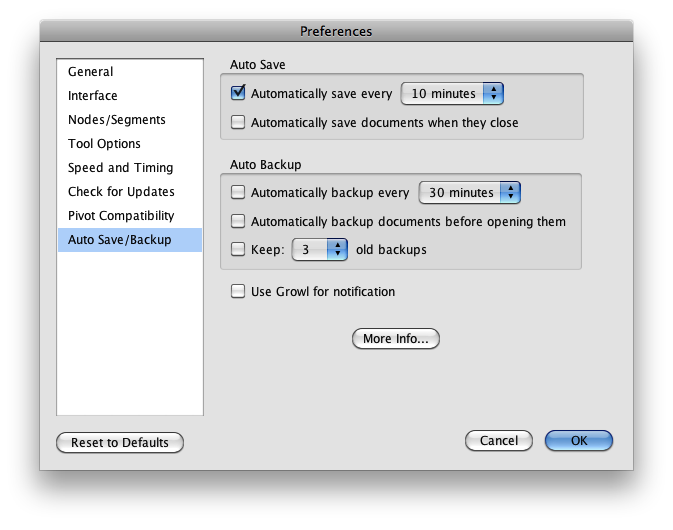Open the 10 minutes auto save dropdown

452,94
